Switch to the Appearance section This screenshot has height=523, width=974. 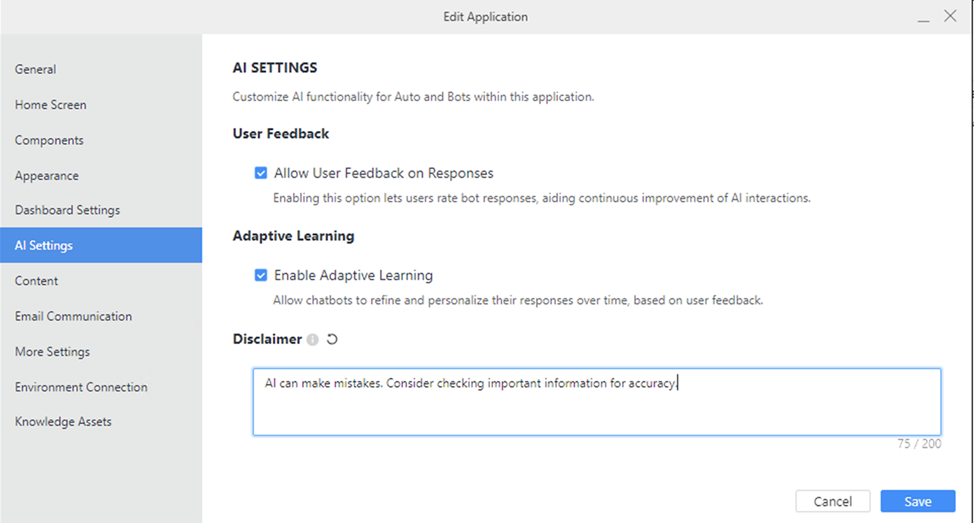(47, 176)
